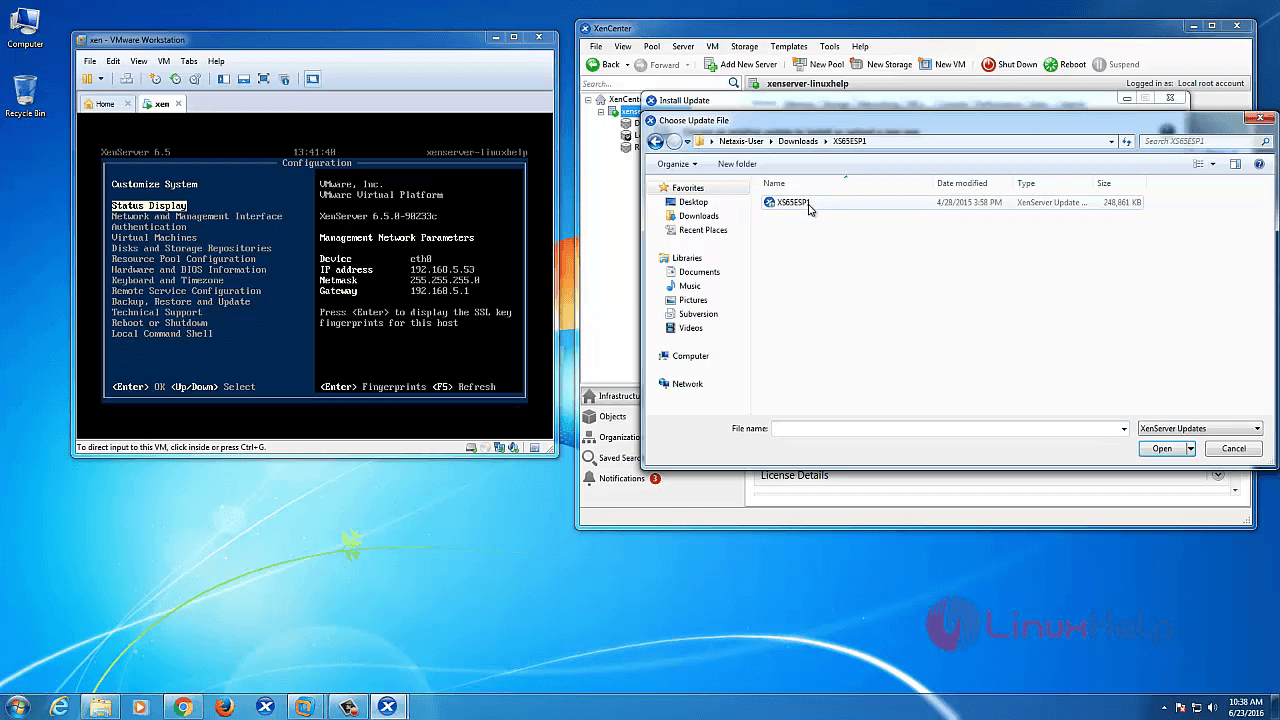Click VMware revert snapshot toolbar icon
The height and width of the screenshot is (720, 1280).
pyautogui.click(x=175, y=79)
